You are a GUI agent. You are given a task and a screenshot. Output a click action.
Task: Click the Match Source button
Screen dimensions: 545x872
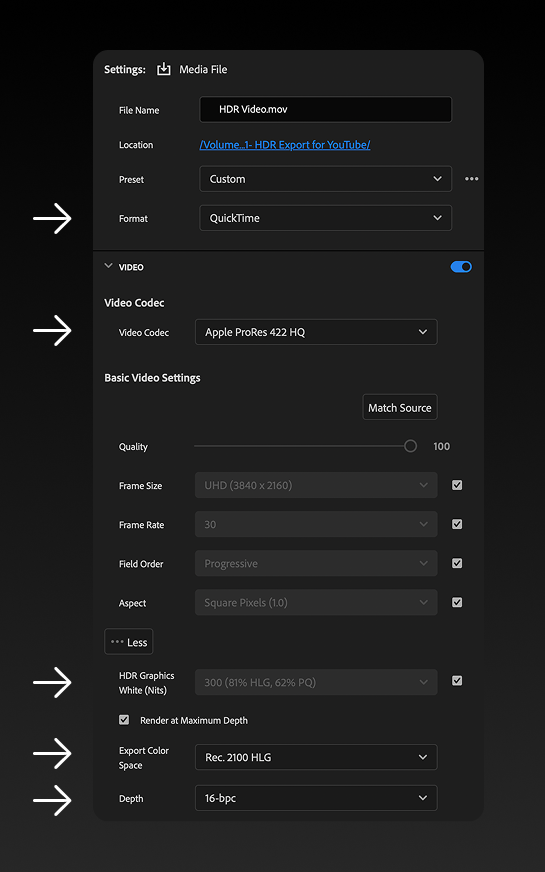pyautogui.click(x=400, y=408)
